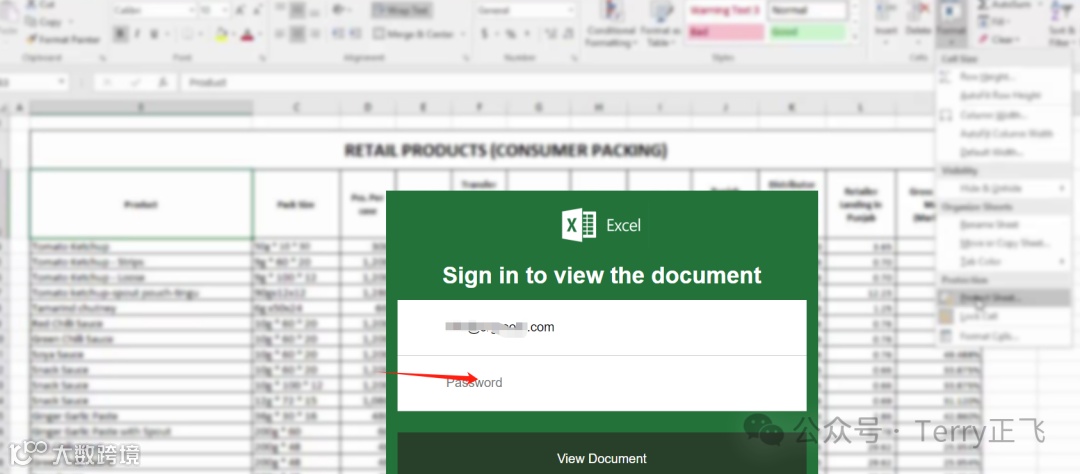Click the Clear command
The image size is (1080, 474).
[998, 40]
